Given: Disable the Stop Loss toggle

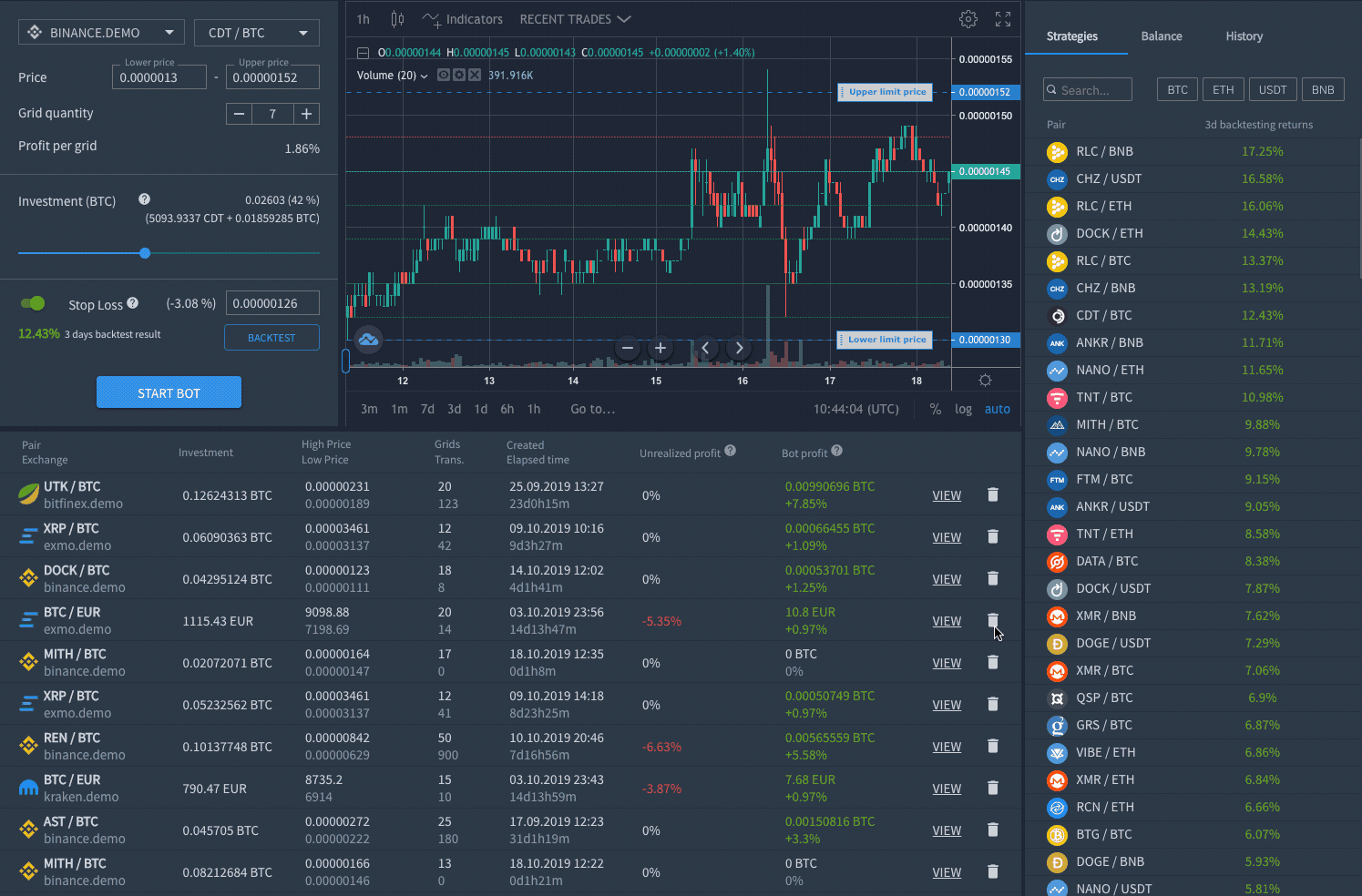Looking at the screenshot, I should point(33,303).
